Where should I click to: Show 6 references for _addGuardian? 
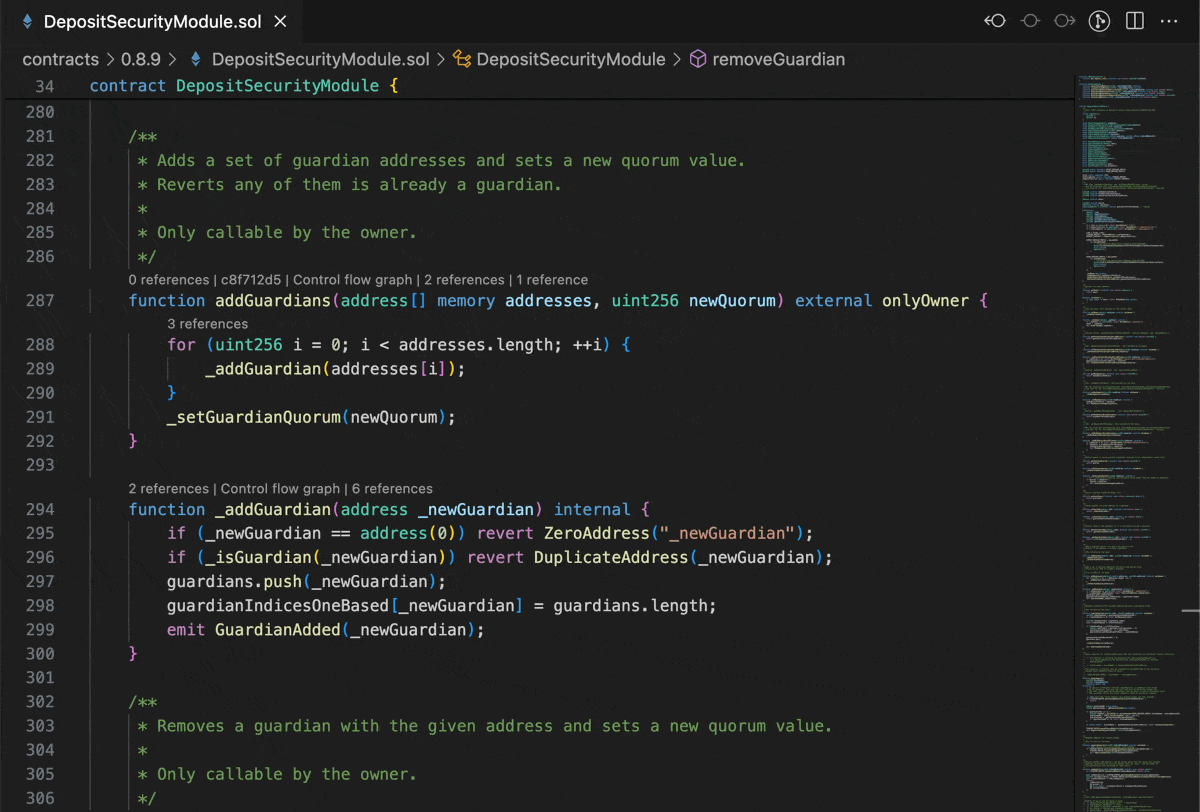pyautogui.click(x=392, y=489)
